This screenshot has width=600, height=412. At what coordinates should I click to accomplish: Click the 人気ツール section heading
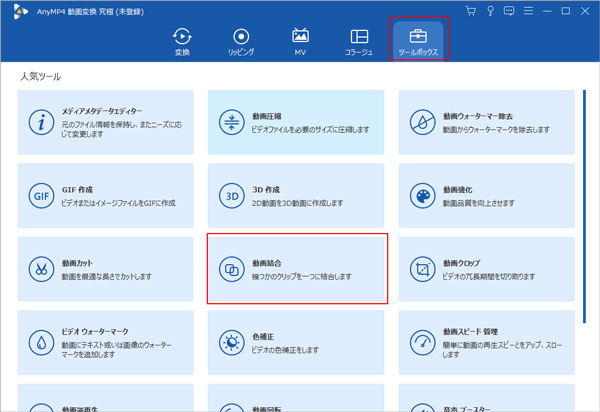40,77
